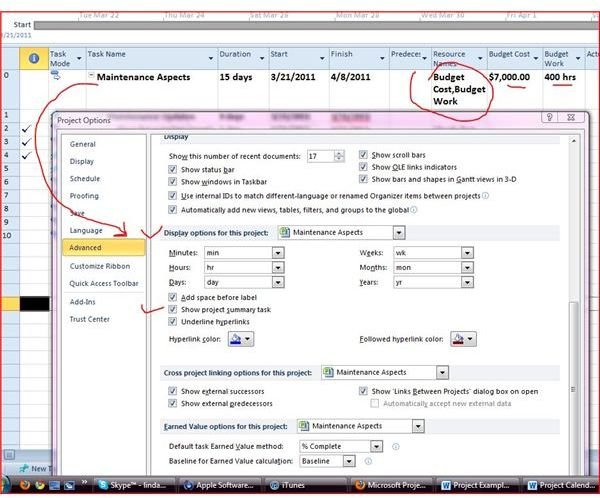Toggle Show bars and shapes in 3-D
The image size is (600, 498).
[x=363, y=179]
